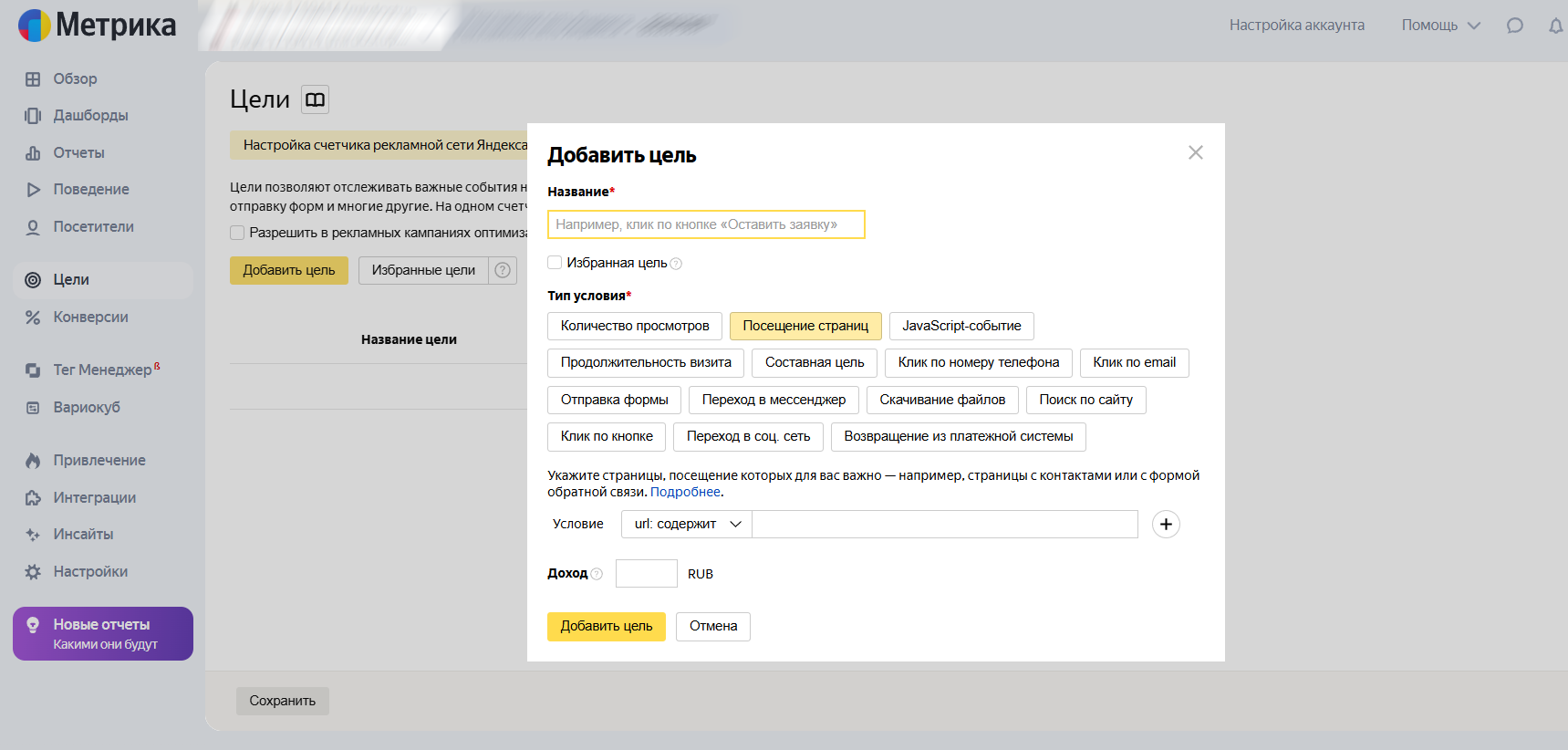The image size is (1568, 750).
Task: Click the Название input field
Action: [705, 224]
